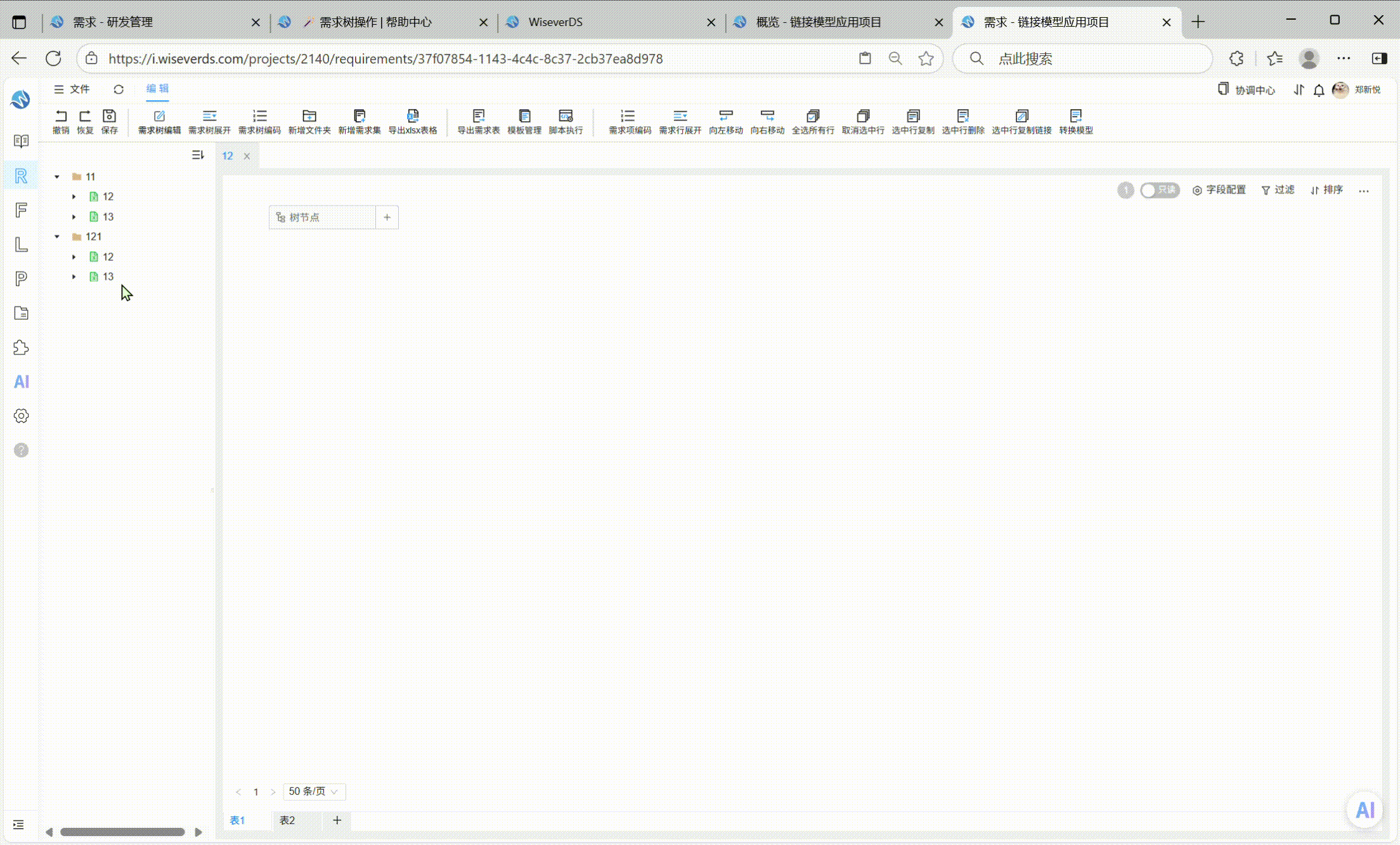The height and width of the screenshot is (845, 1400).
Task: Click the 需求树展开 icon
Action: (209, 116)
